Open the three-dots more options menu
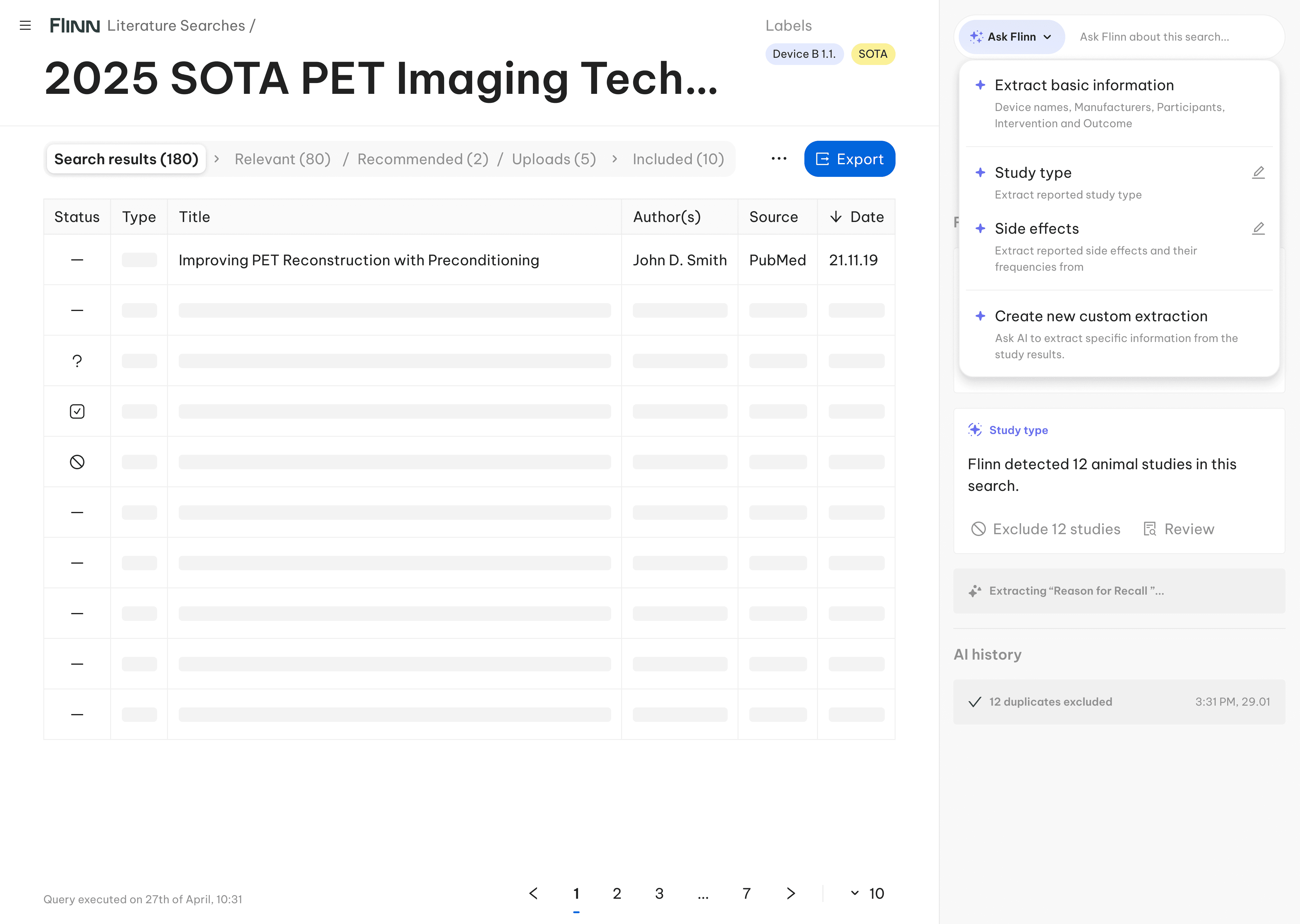Viewport: 1300px width, 924px height. click(x=778, y=159)
